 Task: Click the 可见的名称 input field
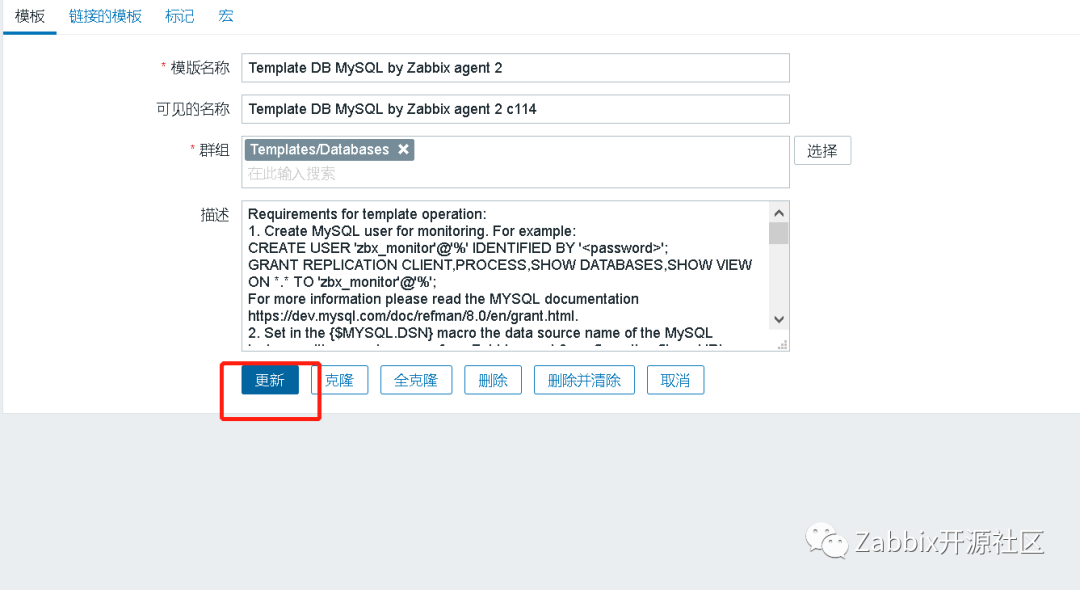coord(515,109)
